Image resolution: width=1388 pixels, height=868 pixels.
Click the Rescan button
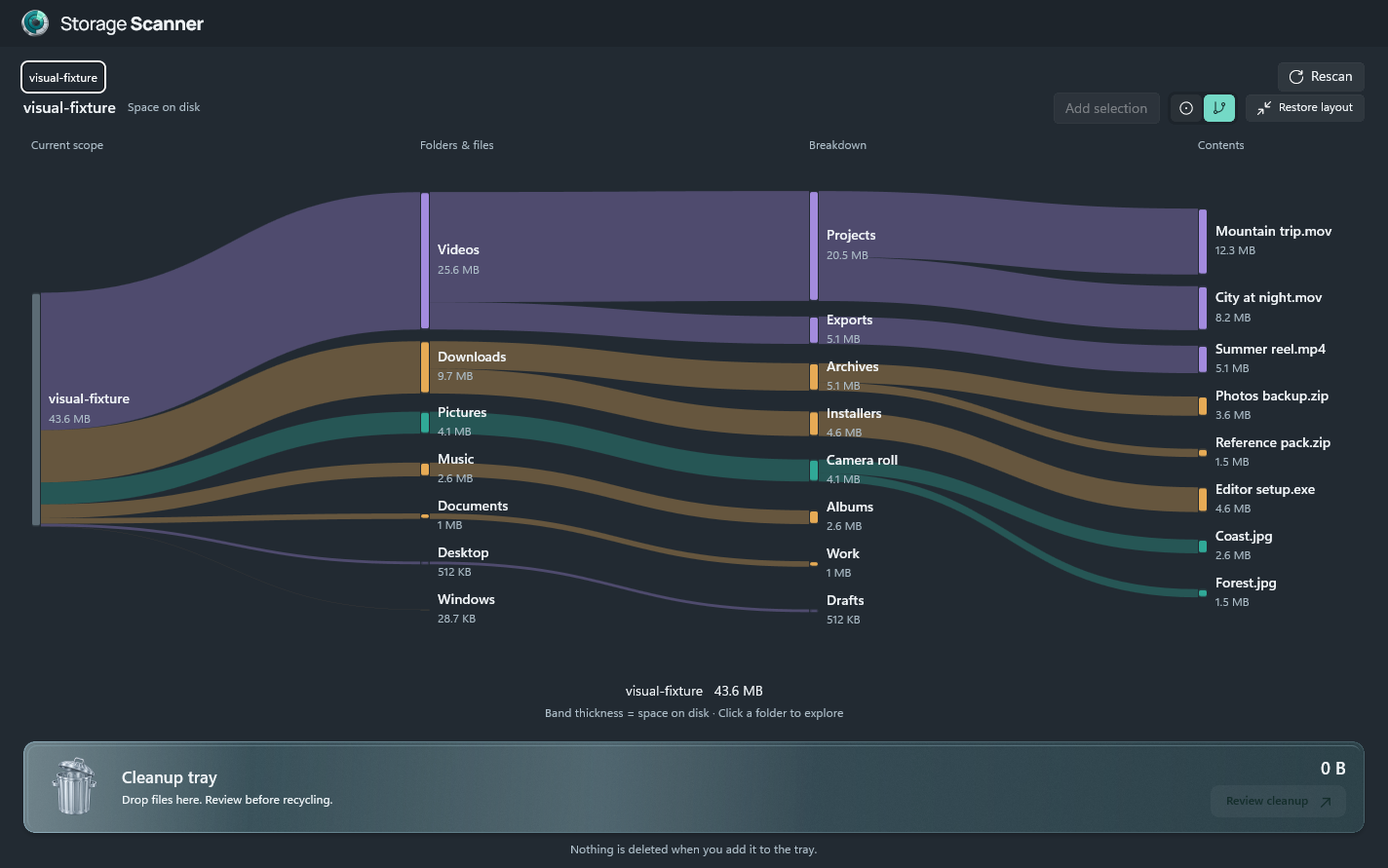point(1321,77)
